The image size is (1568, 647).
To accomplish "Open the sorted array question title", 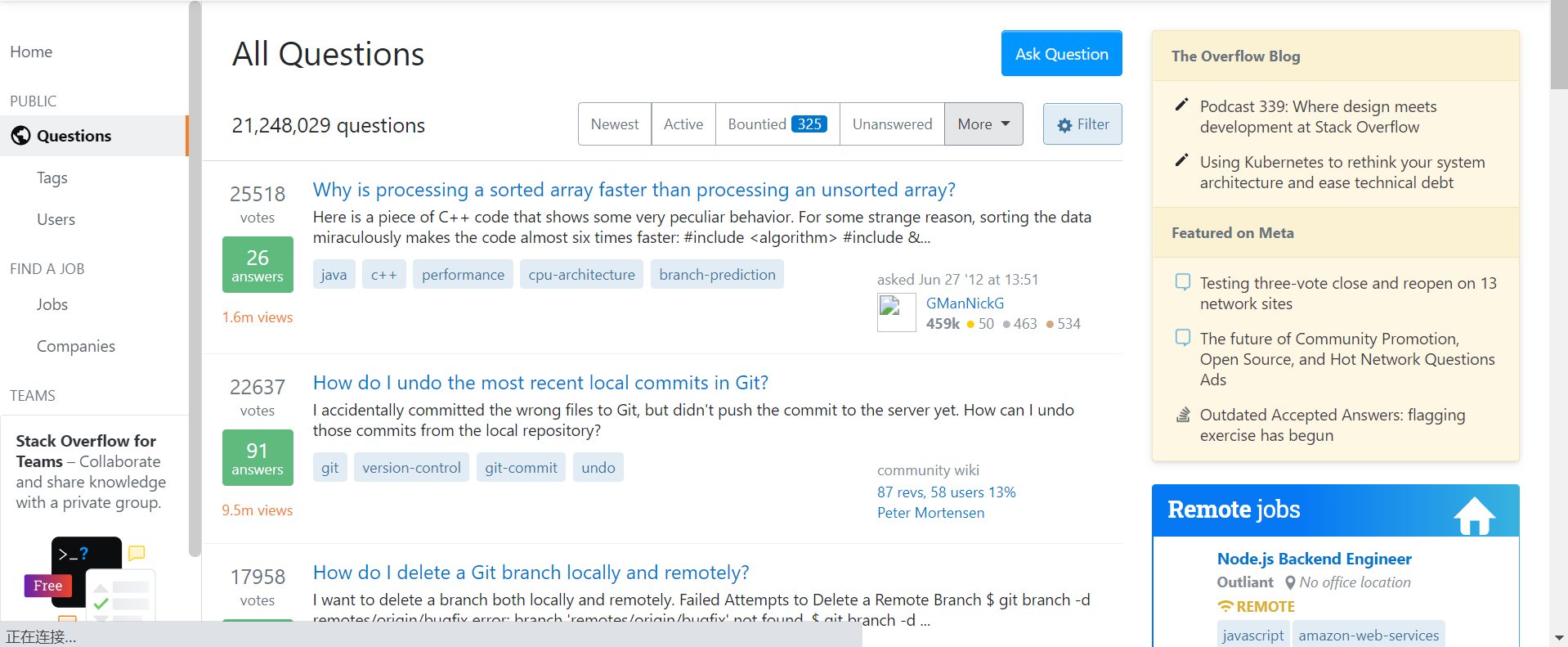I will point(634,190).
